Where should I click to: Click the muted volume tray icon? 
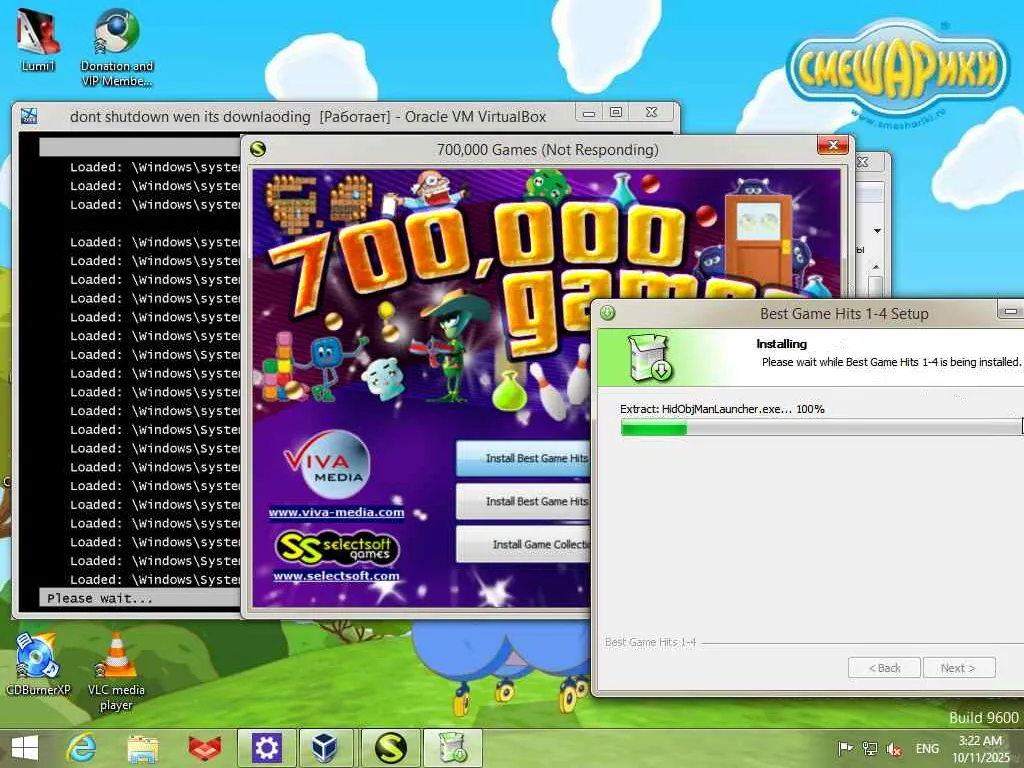click(x=894, y=749)
